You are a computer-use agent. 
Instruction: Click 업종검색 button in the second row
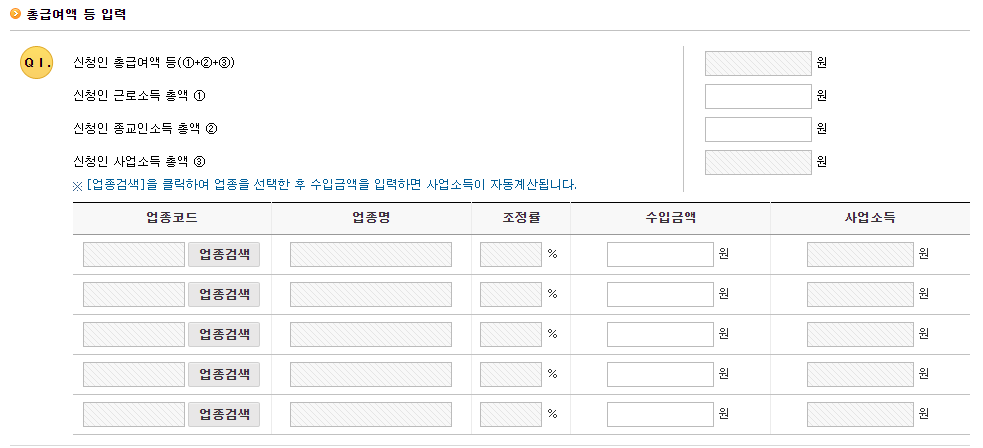click(x=224, y=294)
